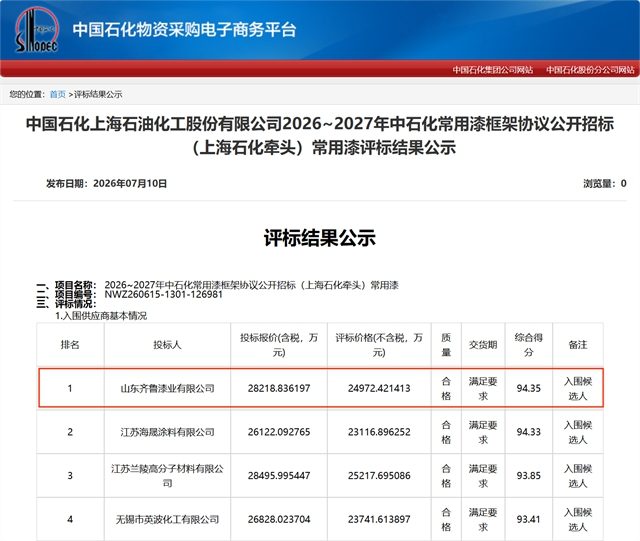Screen dimensions: 640x541
Task: Click the 1.入围供应商基本情况 line
Action: (x=101, y=316)
